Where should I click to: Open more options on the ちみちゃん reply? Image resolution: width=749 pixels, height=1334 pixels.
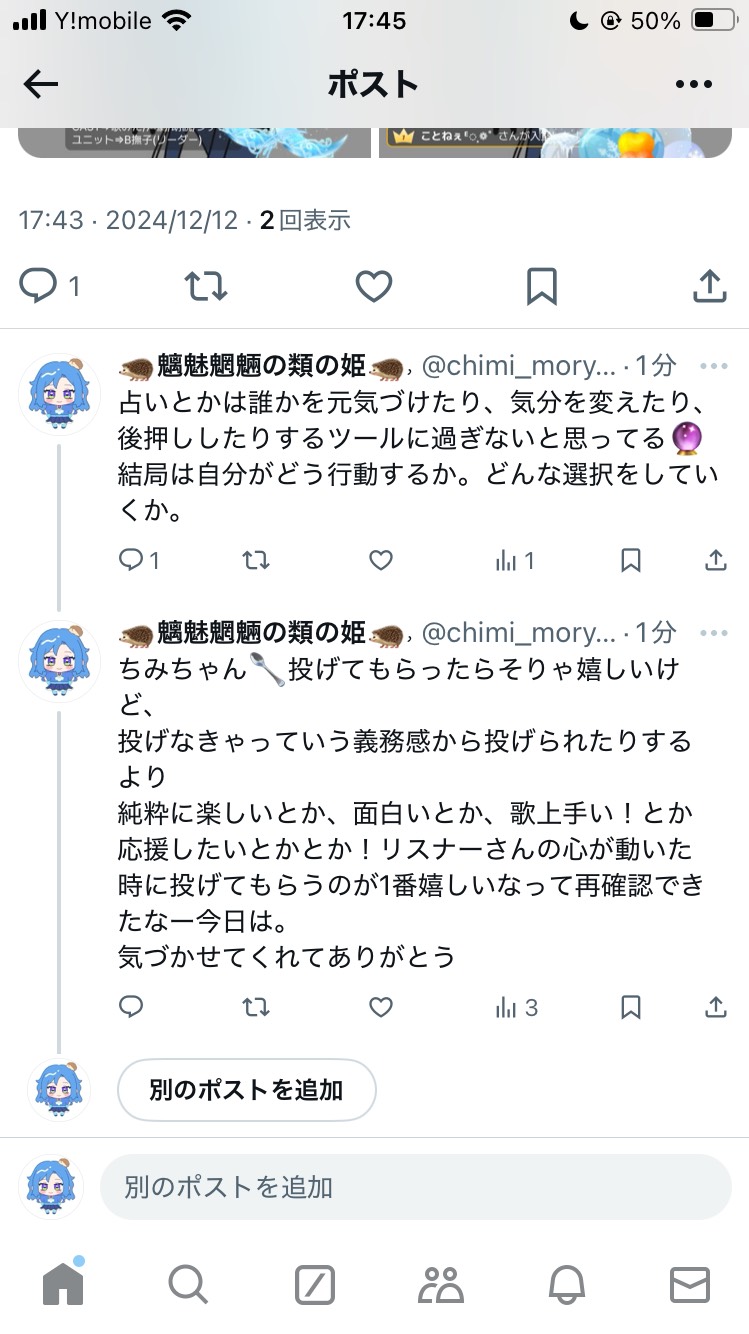coord(713,632)
